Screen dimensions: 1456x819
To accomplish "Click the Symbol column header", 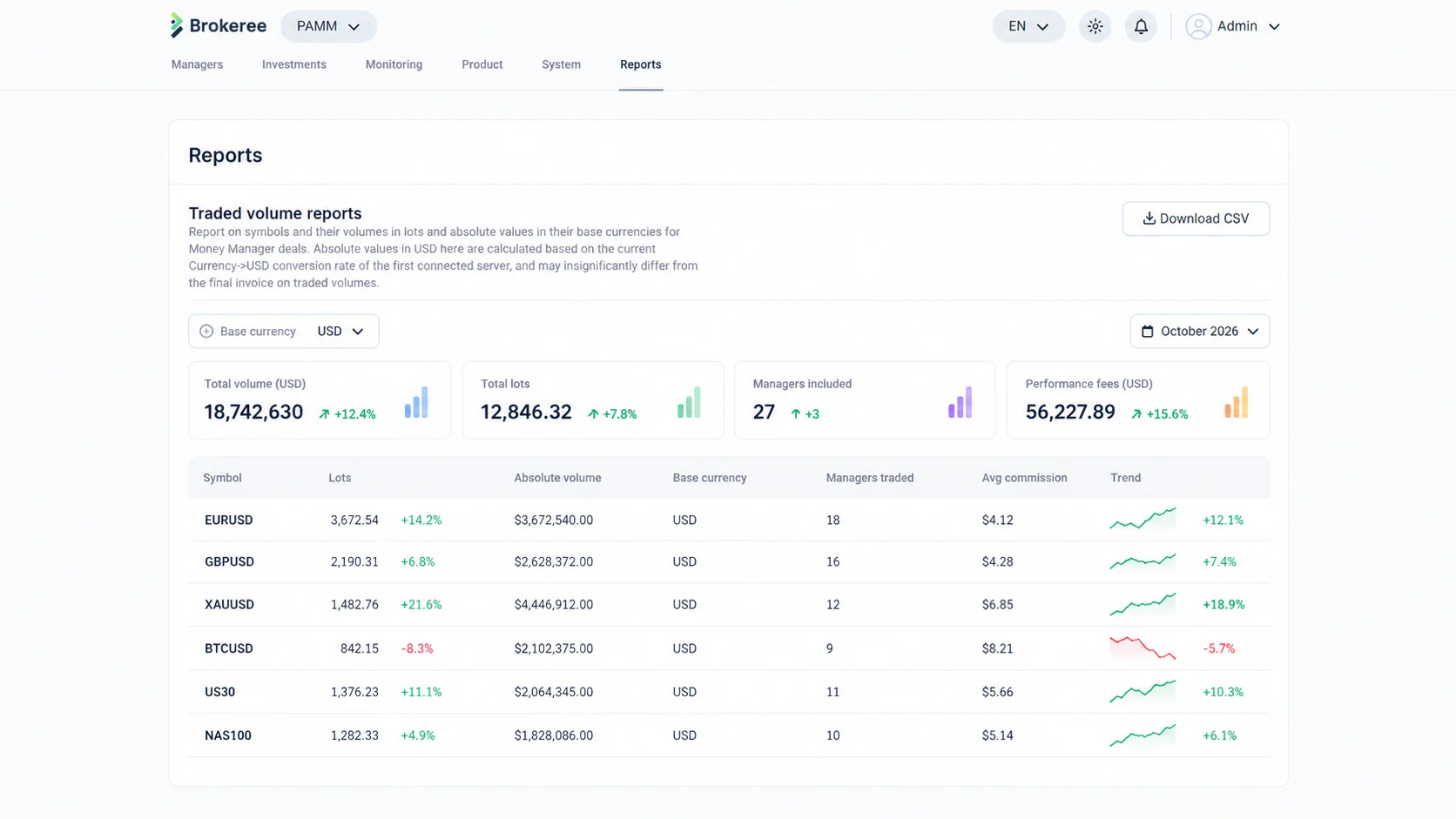I will (222, 478).
